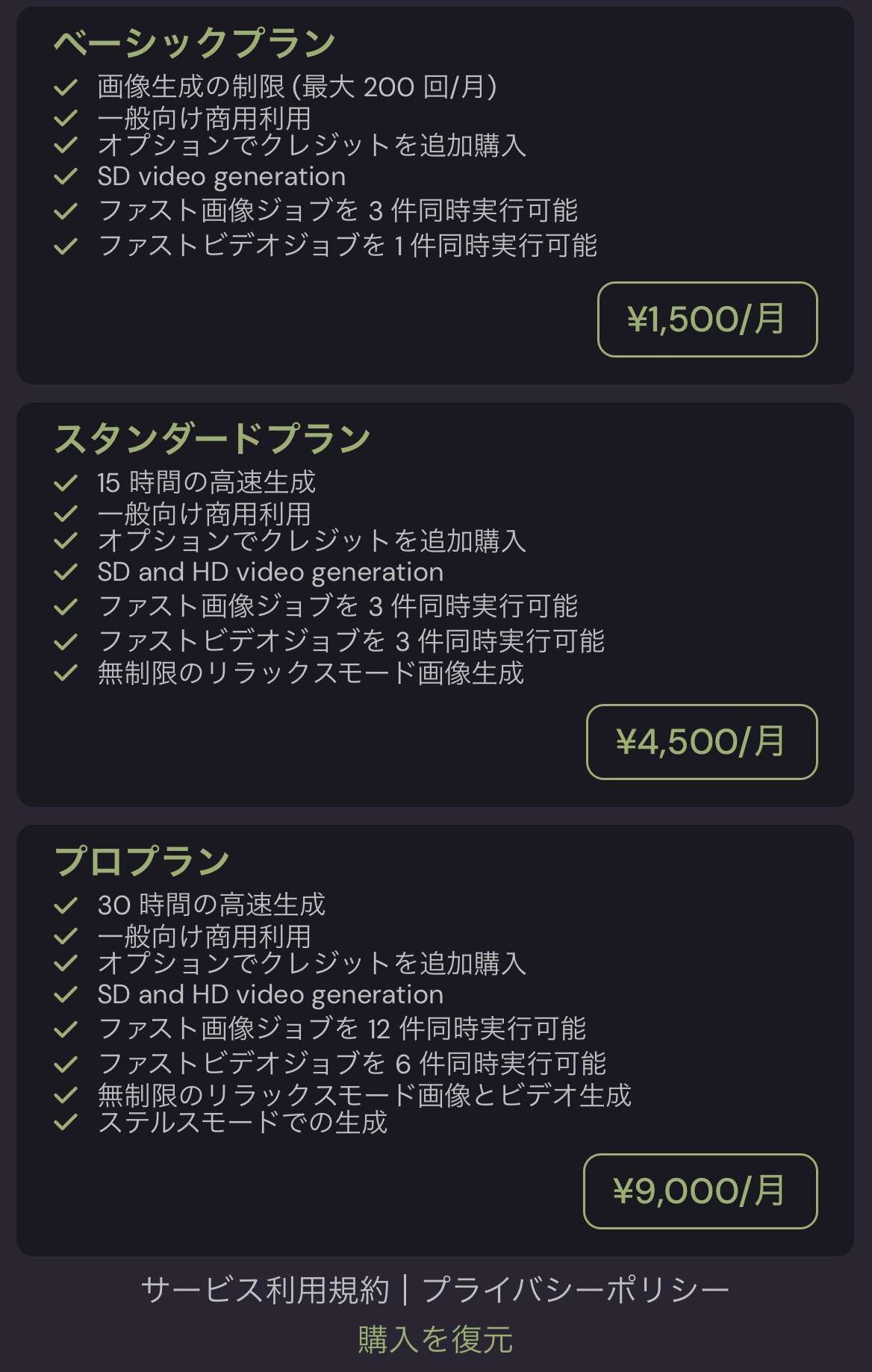Click the checkmark beside ファストビデオジョブを 1 件同時実行可能
The width and height of the screenshot is (872, 1372).
66,246
